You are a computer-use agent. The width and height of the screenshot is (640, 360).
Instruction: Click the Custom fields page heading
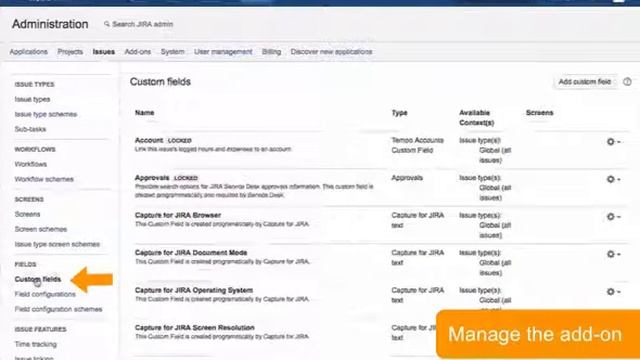point(160,82)
